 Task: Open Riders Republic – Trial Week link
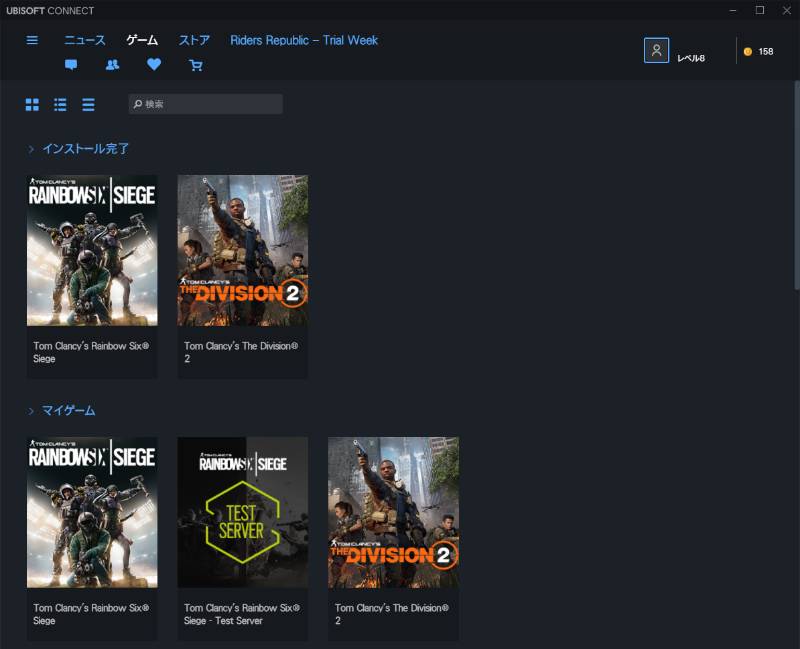tap(304, 40)
